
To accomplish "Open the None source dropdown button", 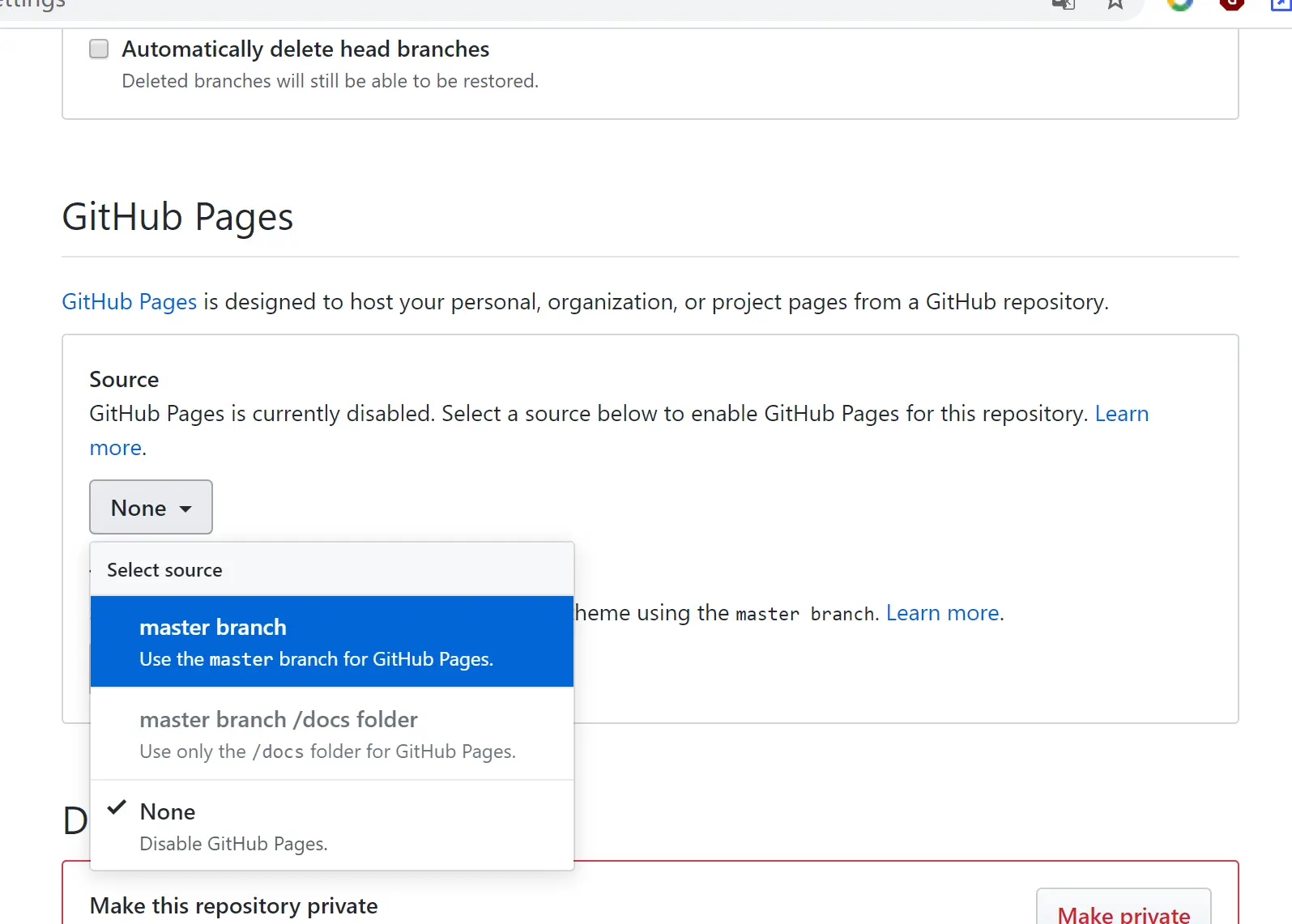I will point(151,508).
